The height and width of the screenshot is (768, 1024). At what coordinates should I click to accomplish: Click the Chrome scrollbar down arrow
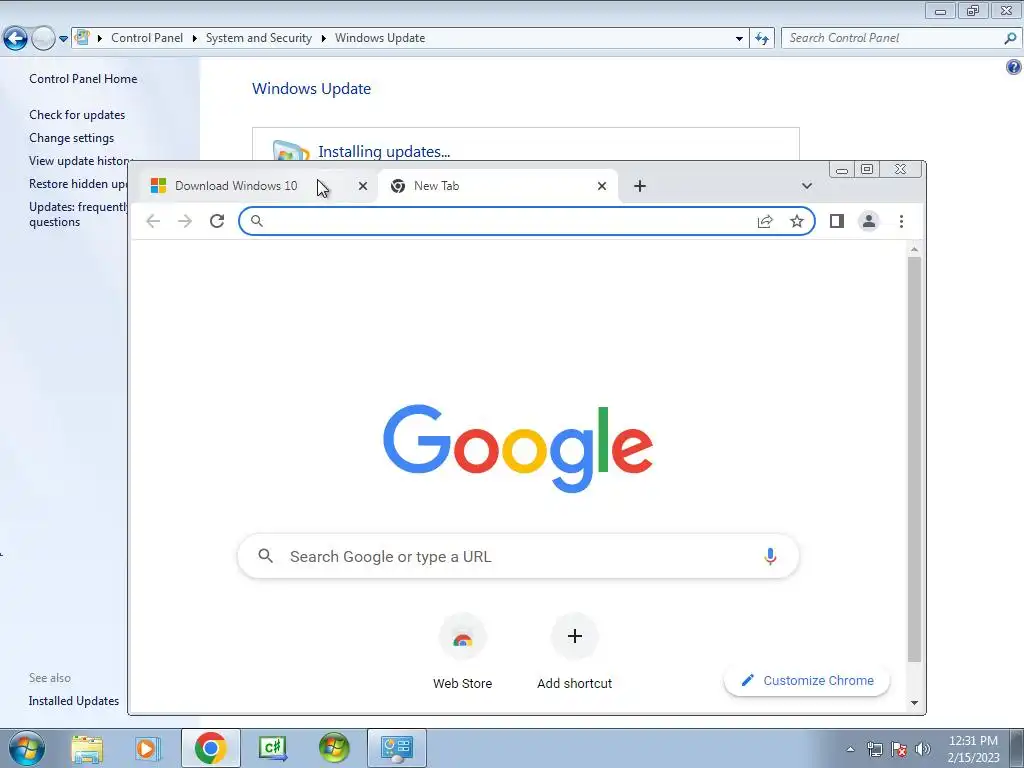[x=914, y=703]
